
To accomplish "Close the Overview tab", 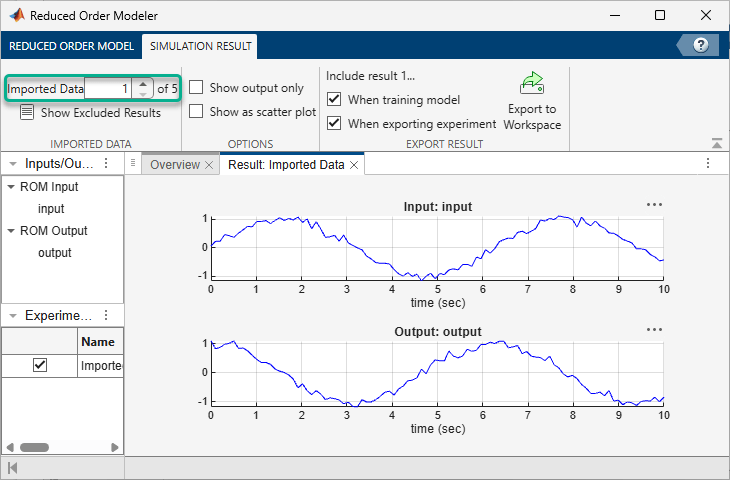I will [209, 165].
